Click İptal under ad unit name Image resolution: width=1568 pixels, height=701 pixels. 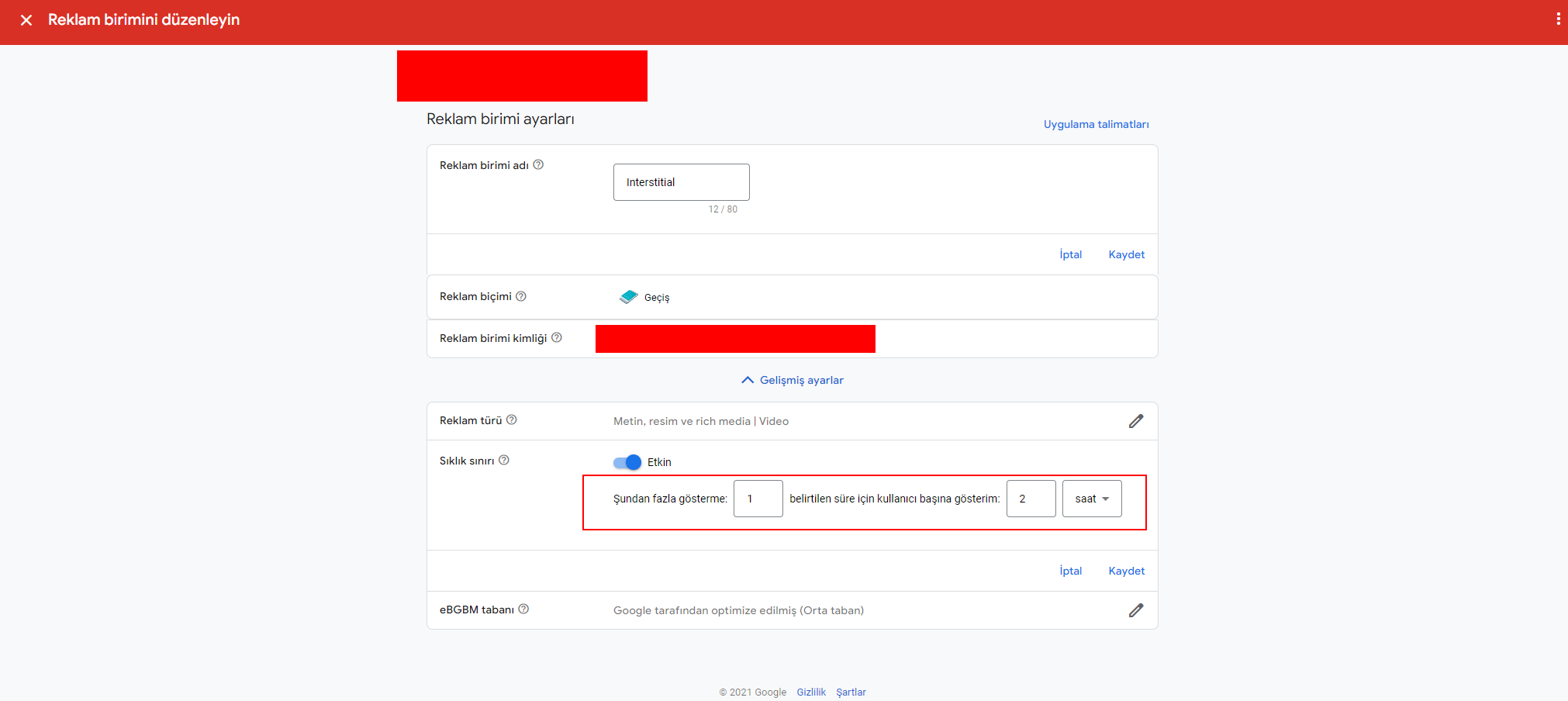click(x=1071, y=254)
